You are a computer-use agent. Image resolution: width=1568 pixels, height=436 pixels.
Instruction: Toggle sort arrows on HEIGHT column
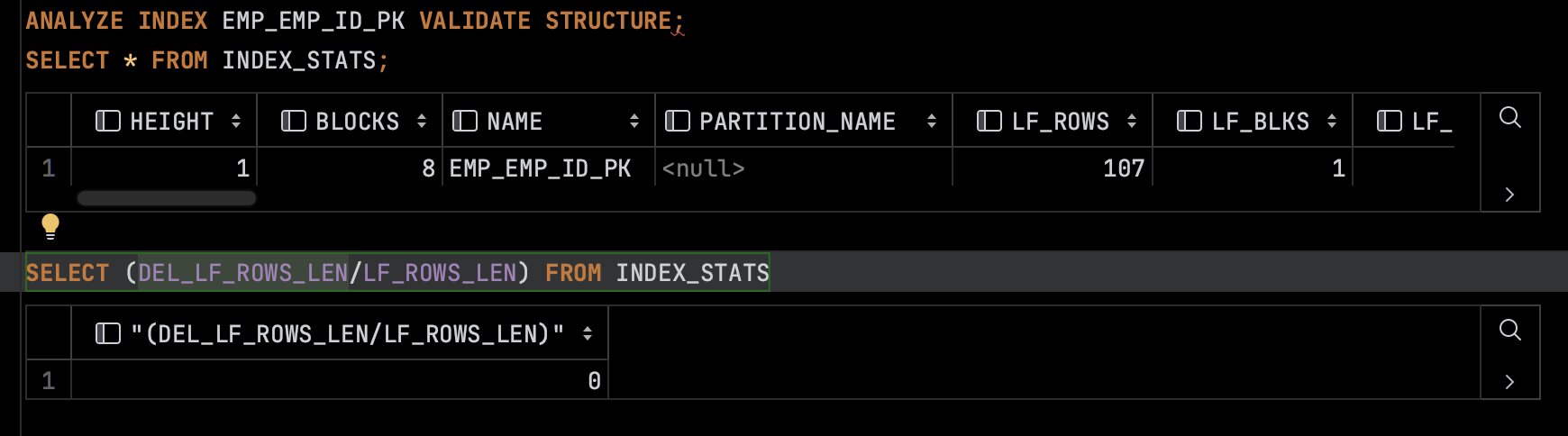pyautogui.click(x=236, y=121)
